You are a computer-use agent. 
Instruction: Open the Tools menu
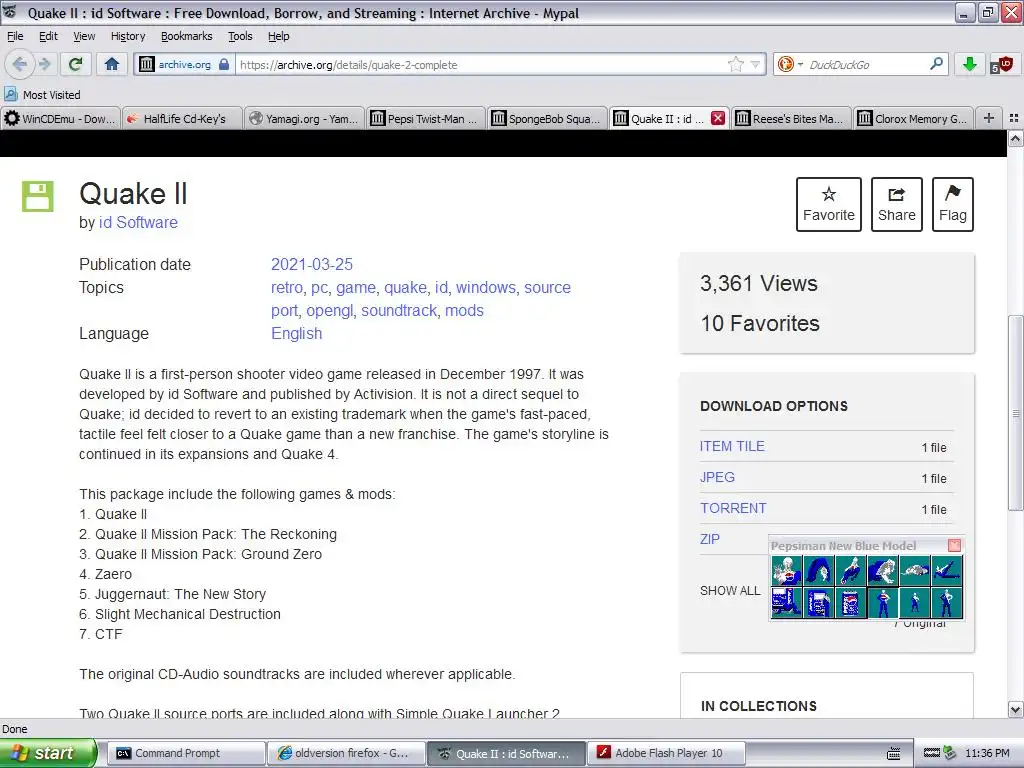240,36
